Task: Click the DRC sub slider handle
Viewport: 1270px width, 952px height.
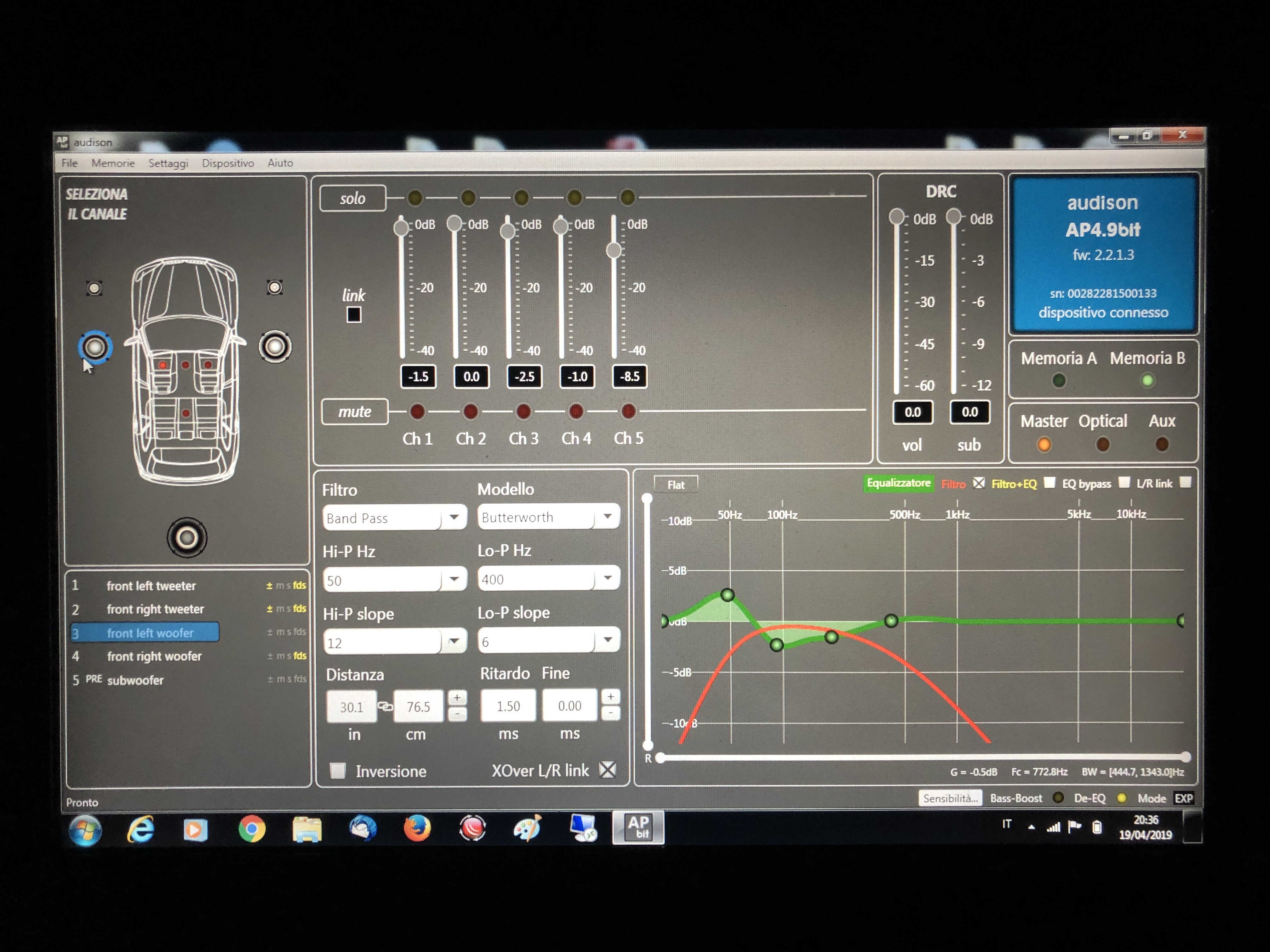Action: pyautogui.click(x=954, y=216)
